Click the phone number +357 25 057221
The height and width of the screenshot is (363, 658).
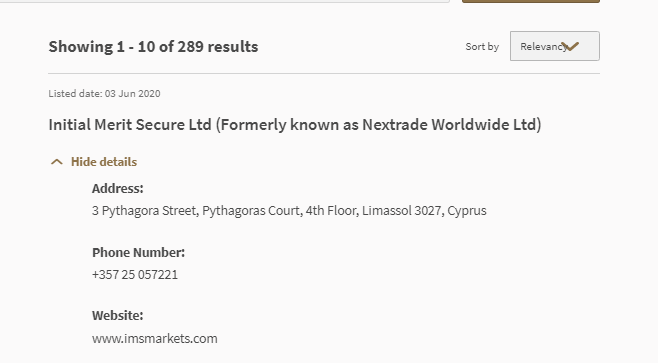point(135,274)
